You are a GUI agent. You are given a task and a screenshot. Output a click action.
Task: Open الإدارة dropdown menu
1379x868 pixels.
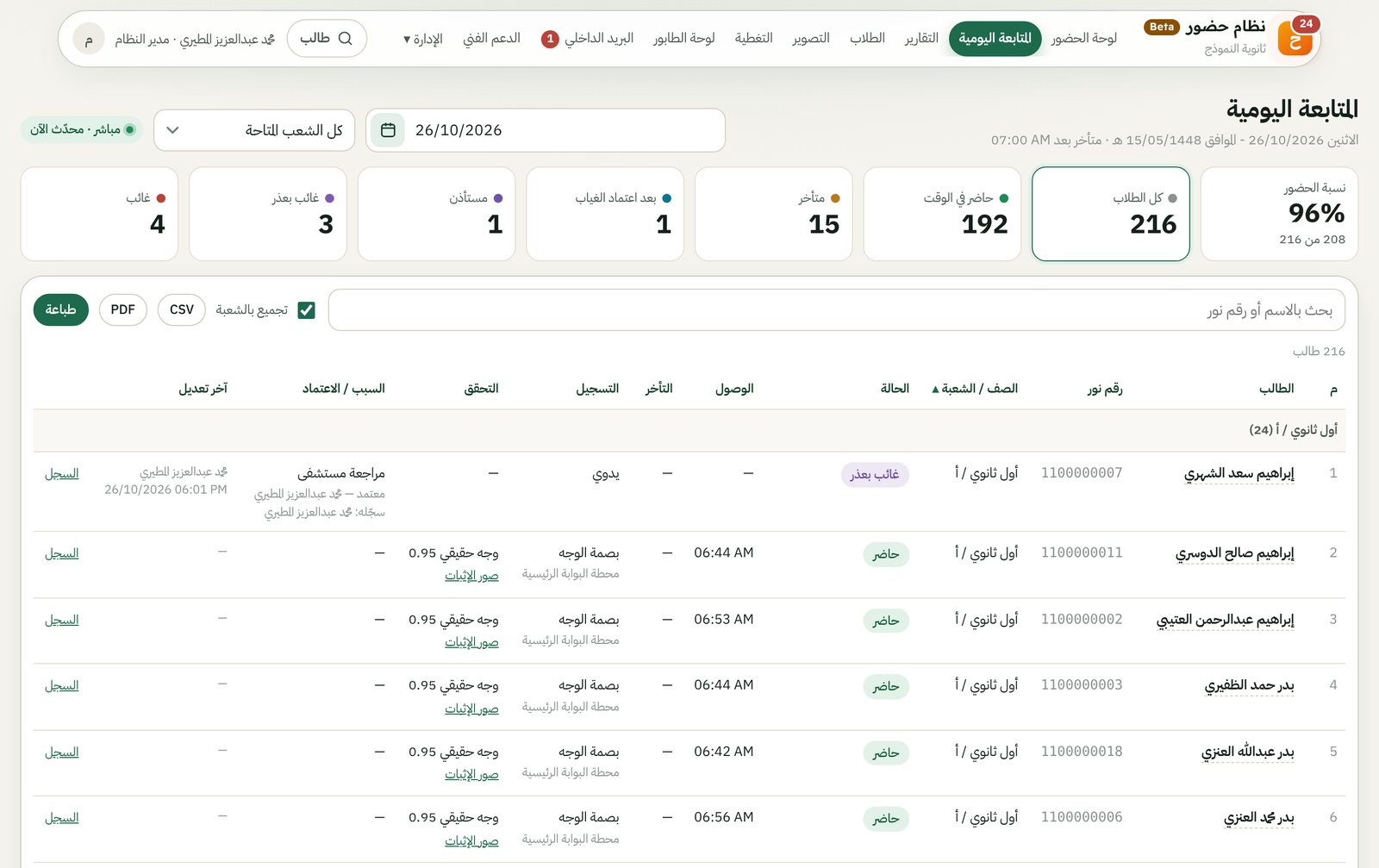[x=422, y=39]
